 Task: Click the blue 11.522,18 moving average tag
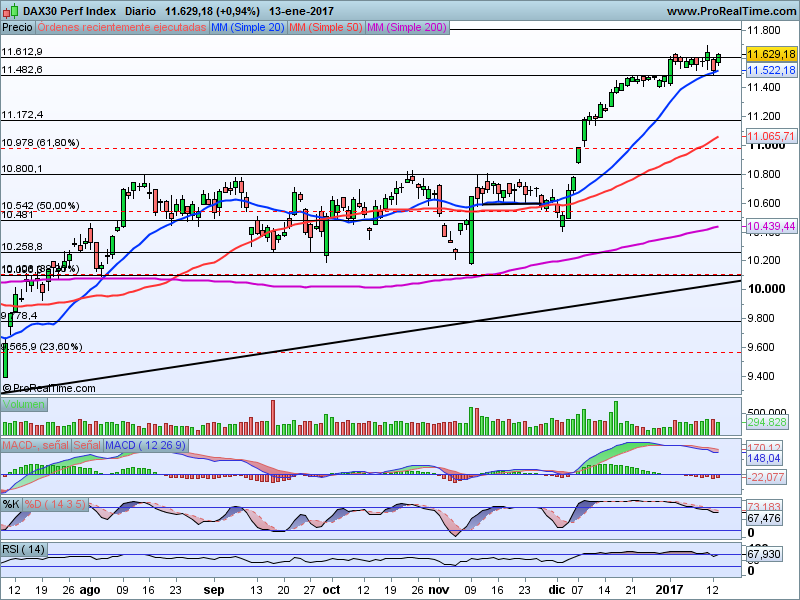click(771, 70)
